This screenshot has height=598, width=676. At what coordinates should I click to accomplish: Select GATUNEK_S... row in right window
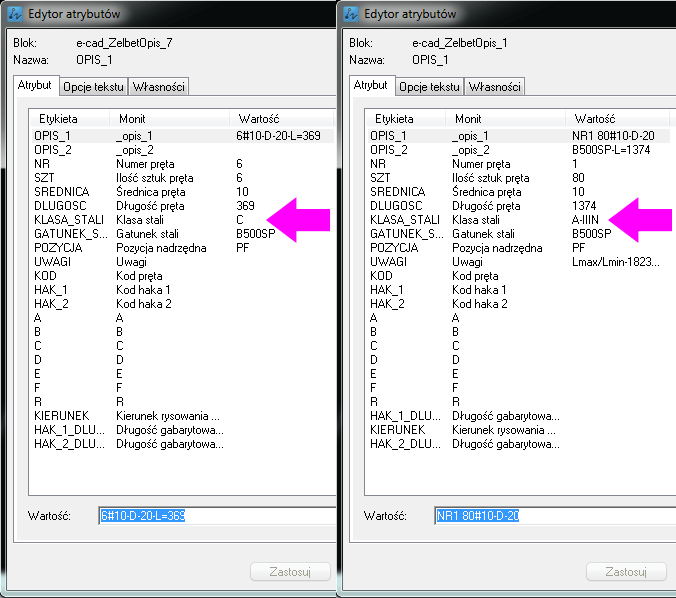(x=519, y=234)
